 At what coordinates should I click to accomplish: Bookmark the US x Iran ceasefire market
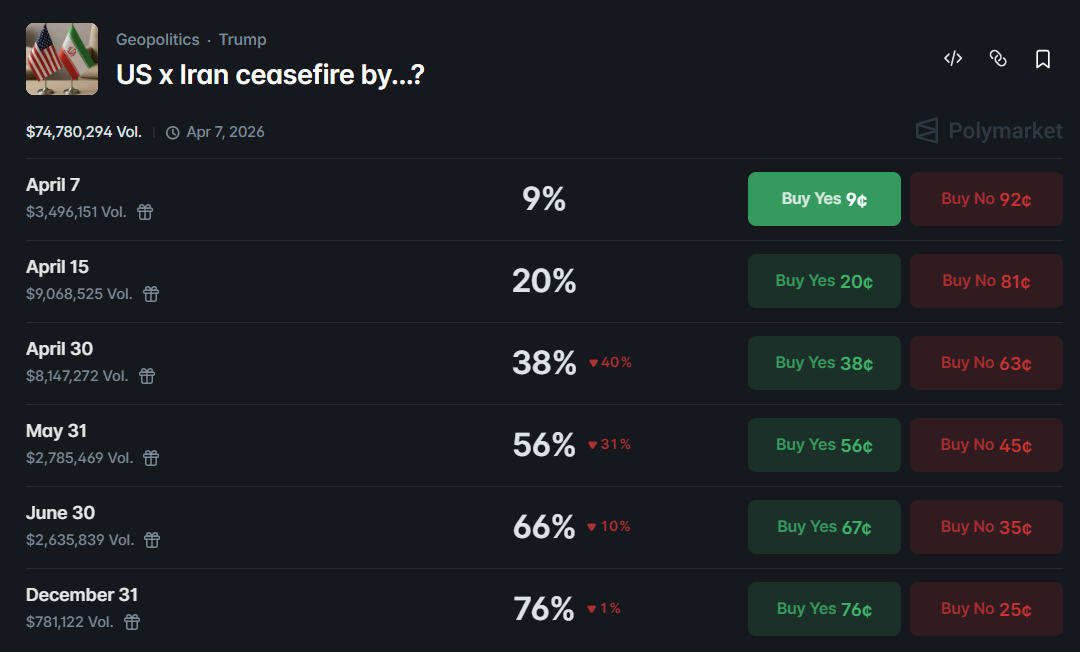[x=1043, y=58]
